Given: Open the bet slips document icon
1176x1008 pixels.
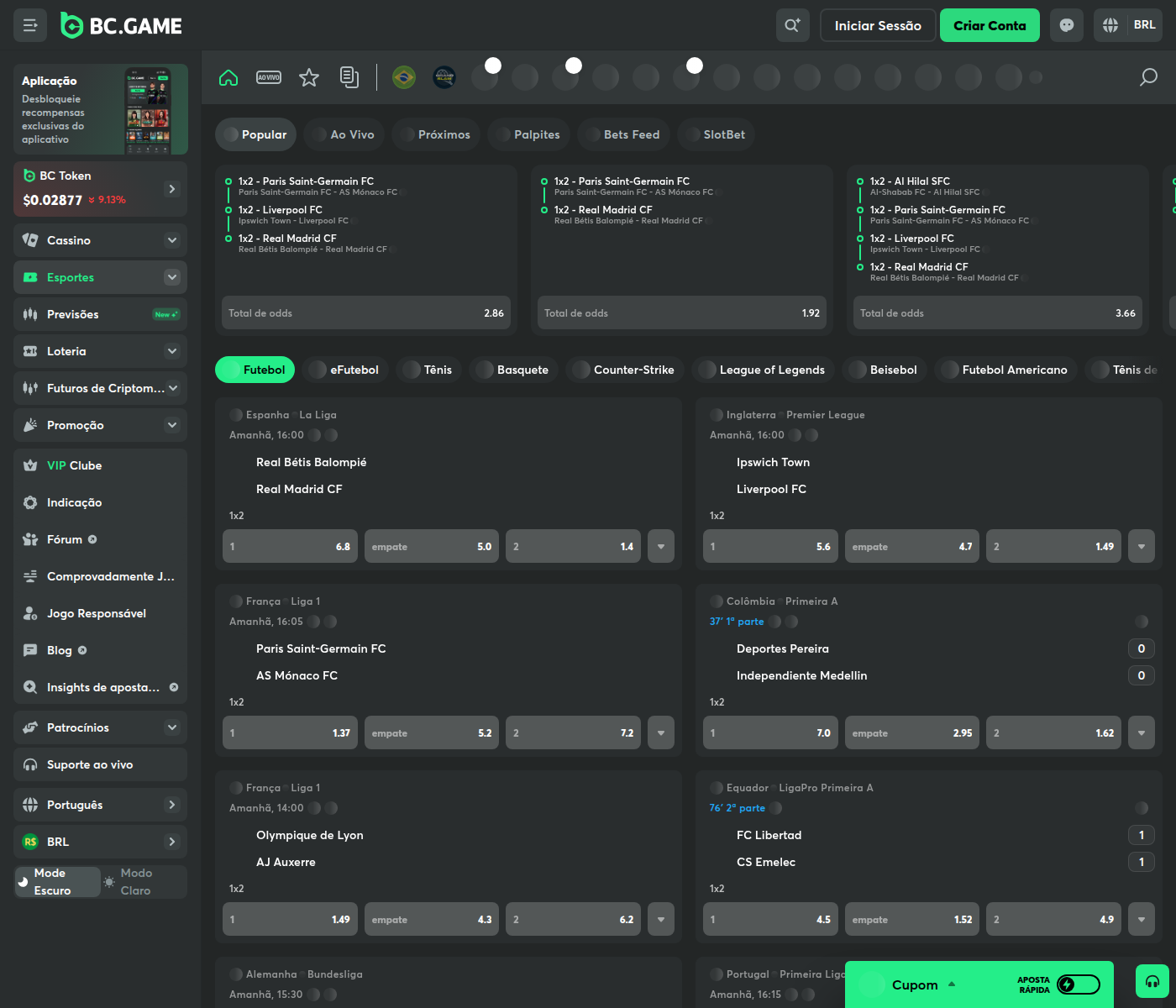Looking at the screenshot, I should (349, 78).
